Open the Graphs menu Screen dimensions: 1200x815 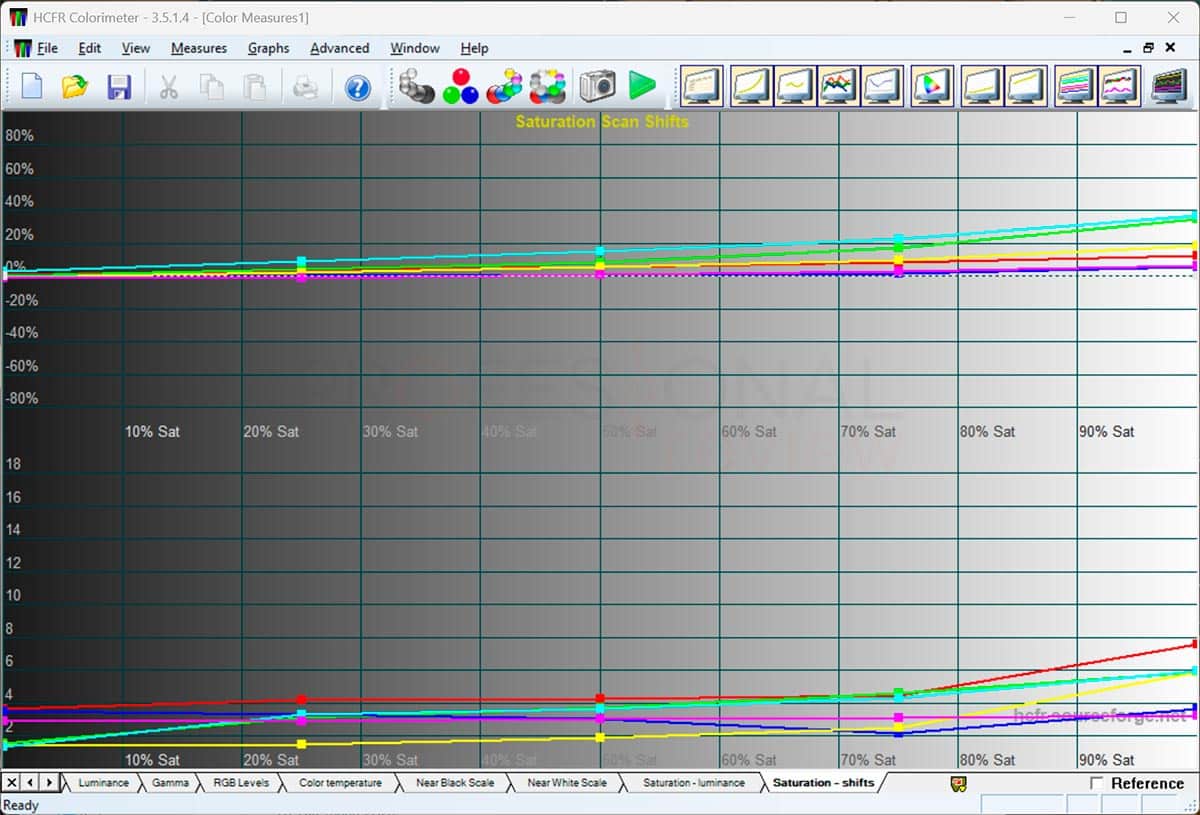[268, 48]
